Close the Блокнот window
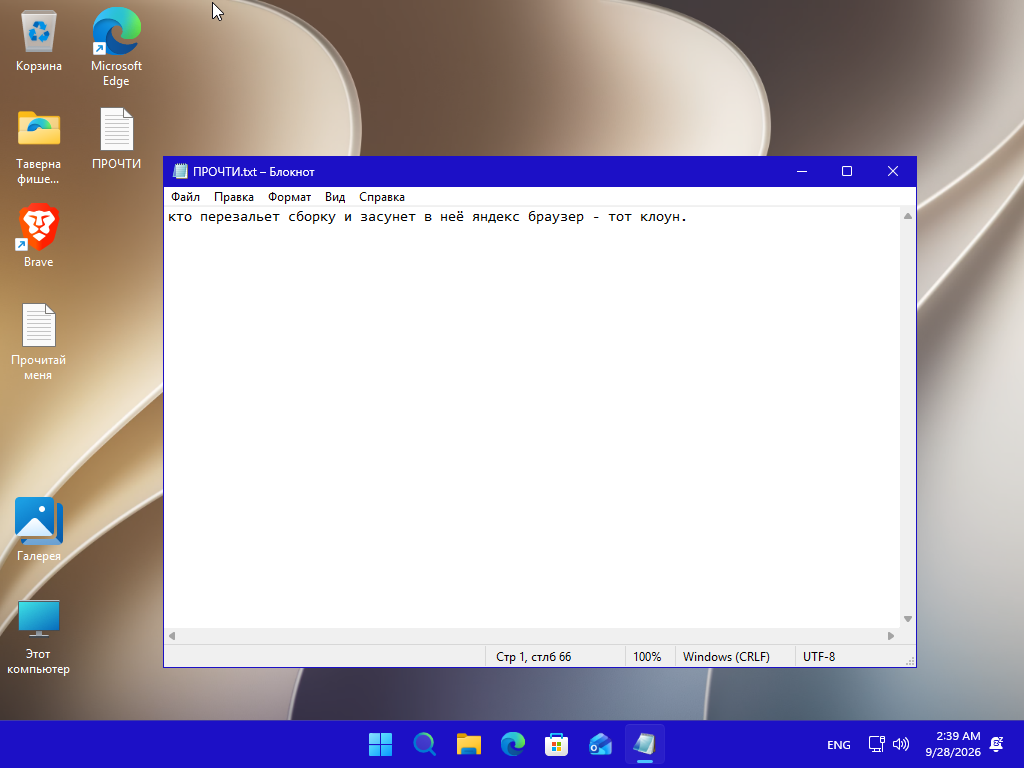Screen dimensions: 1024x768 tap(893, 171)
